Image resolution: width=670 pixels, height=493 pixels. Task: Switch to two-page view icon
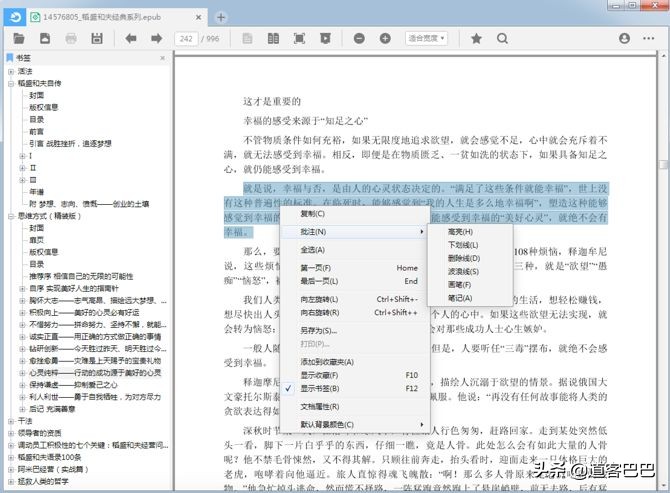coord(273,38)
